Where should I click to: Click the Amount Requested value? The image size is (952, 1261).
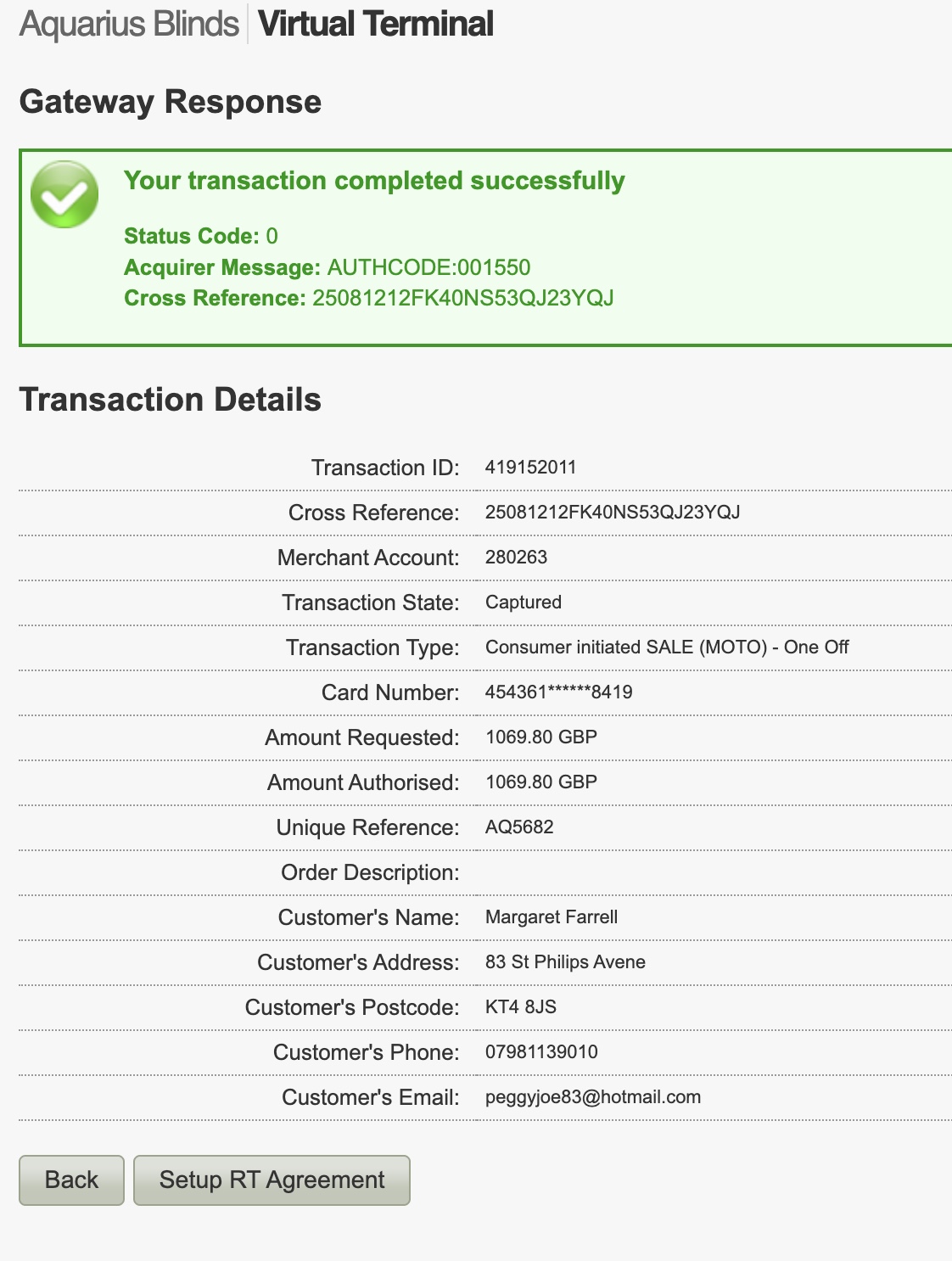coord(540,737)
